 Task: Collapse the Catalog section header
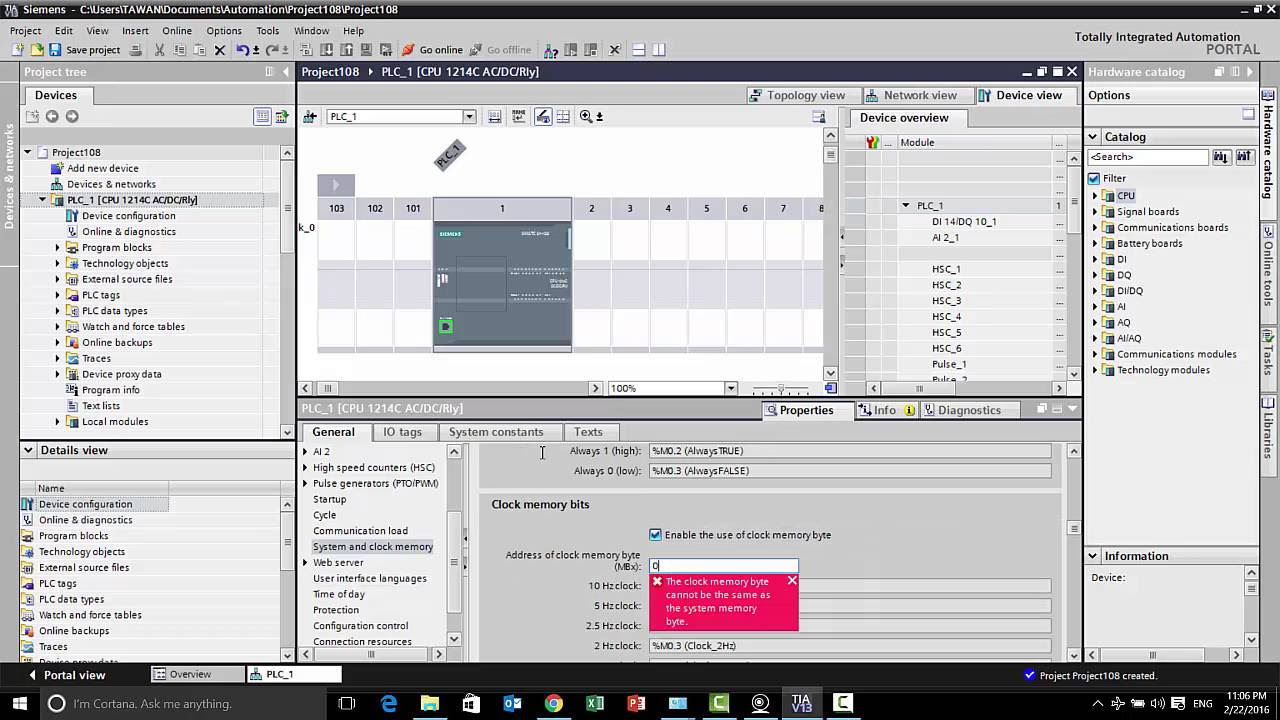tap(1094, 137)
